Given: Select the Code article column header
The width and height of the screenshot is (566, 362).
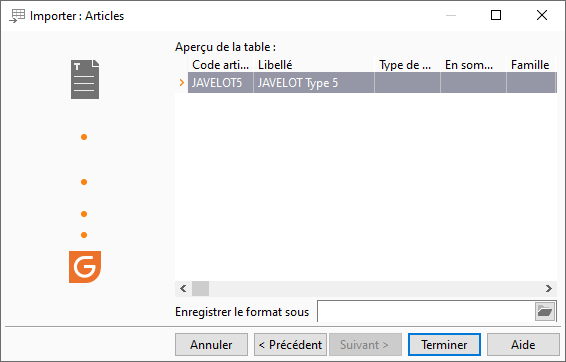Looking at the screenshot, I should (221, 65).
